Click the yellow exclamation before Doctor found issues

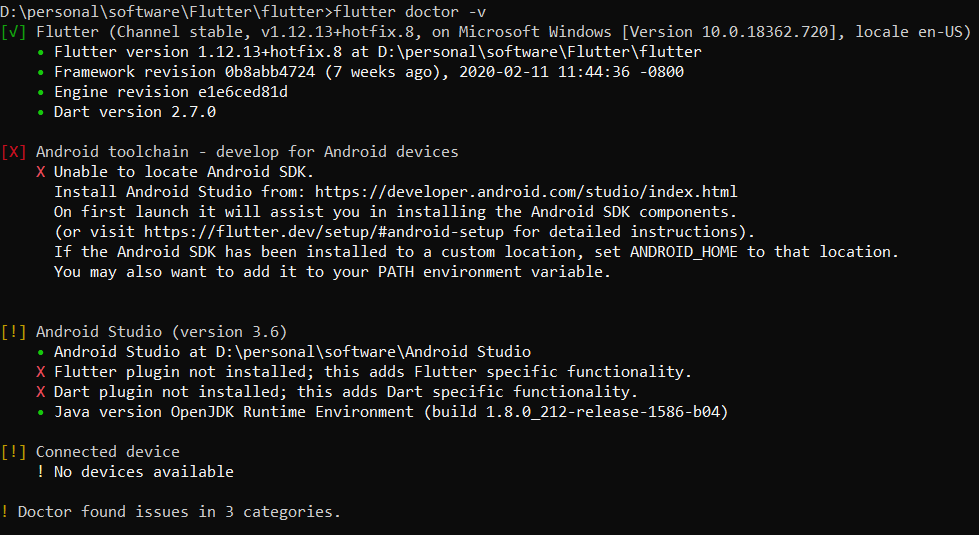point(4,511)
